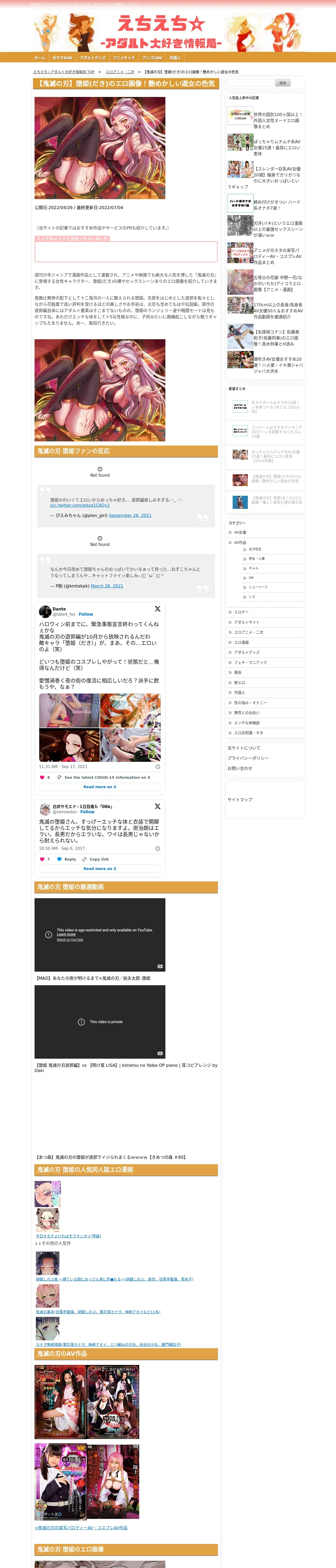This screenshot has width=336, height=1568.
Task: Click YouTube logo on the private video
Action: (x=160, y=1054)
